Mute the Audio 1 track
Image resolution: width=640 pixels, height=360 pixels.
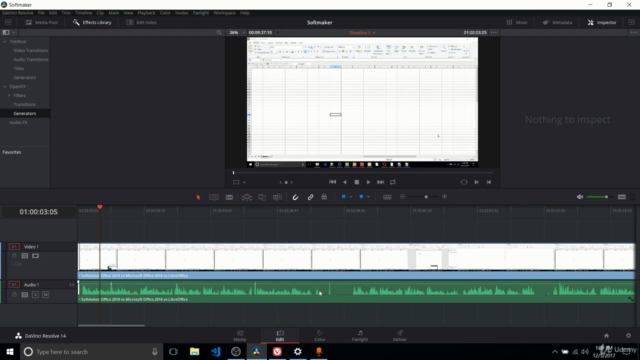point(46,294)
